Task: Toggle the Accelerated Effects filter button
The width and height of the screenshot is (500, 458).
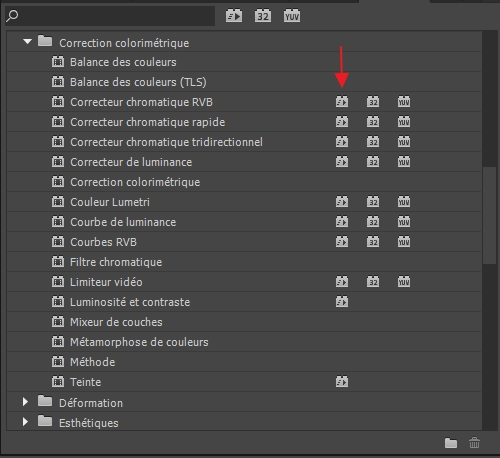Action: tap(234, 16)
